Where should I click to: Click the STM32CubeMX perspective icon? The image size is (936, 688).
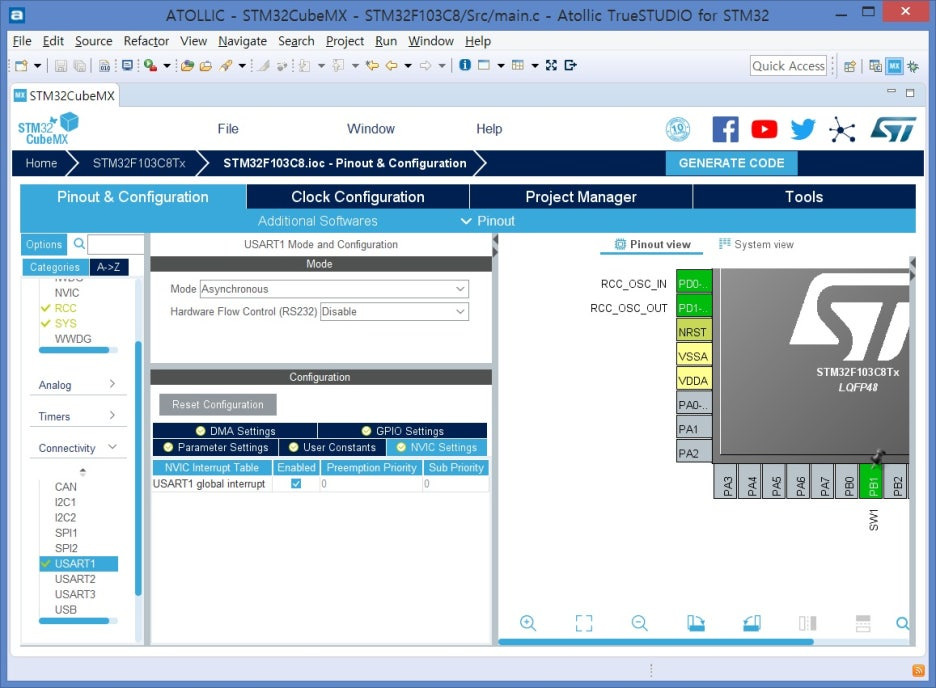pos(894,66)
